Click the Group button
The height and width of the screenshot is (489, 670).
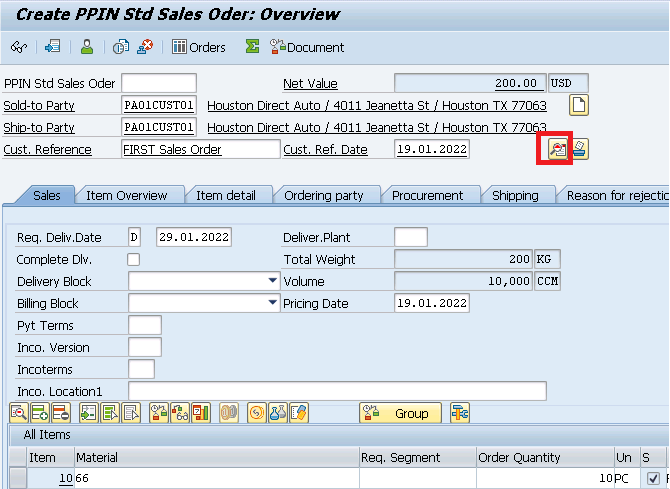click(400, 413)
